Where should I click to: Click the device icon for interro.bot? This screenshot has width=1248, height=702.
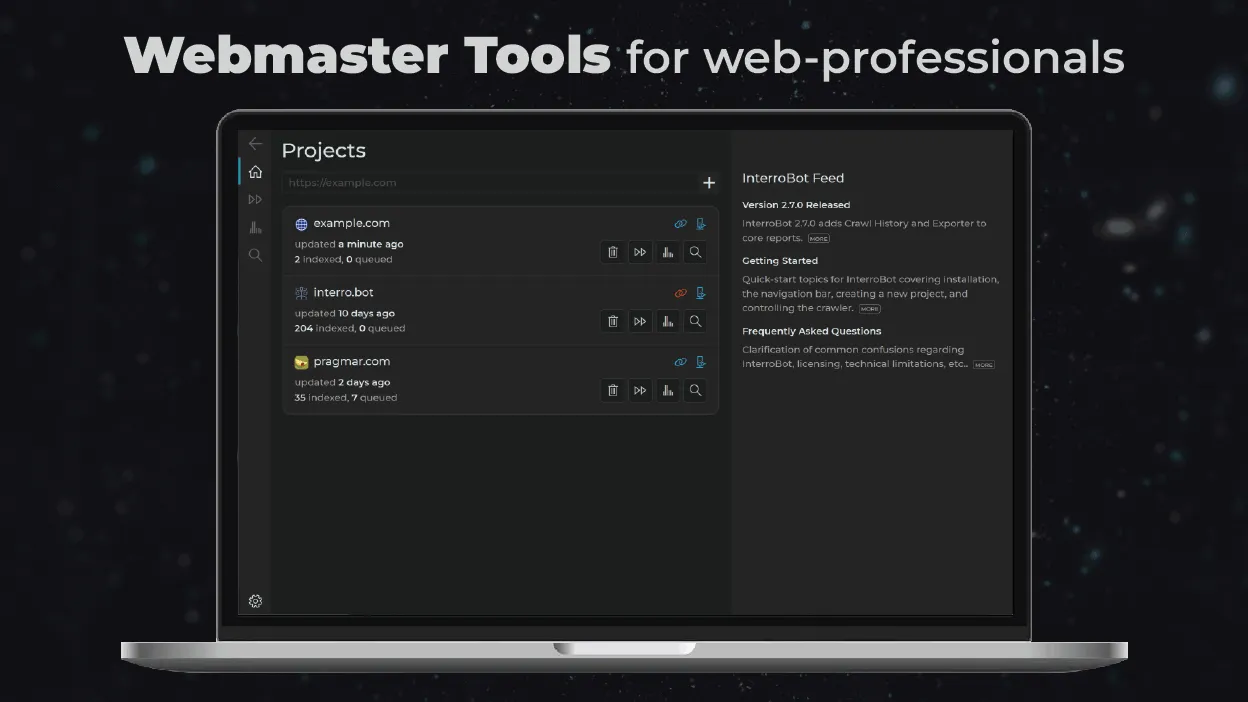pyautogui.click(x=701, y=293)
